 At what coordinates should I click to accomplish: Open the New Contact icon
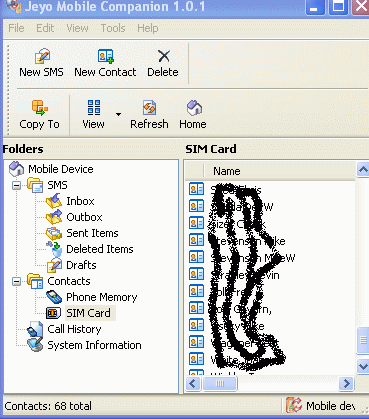click(106, 56)
